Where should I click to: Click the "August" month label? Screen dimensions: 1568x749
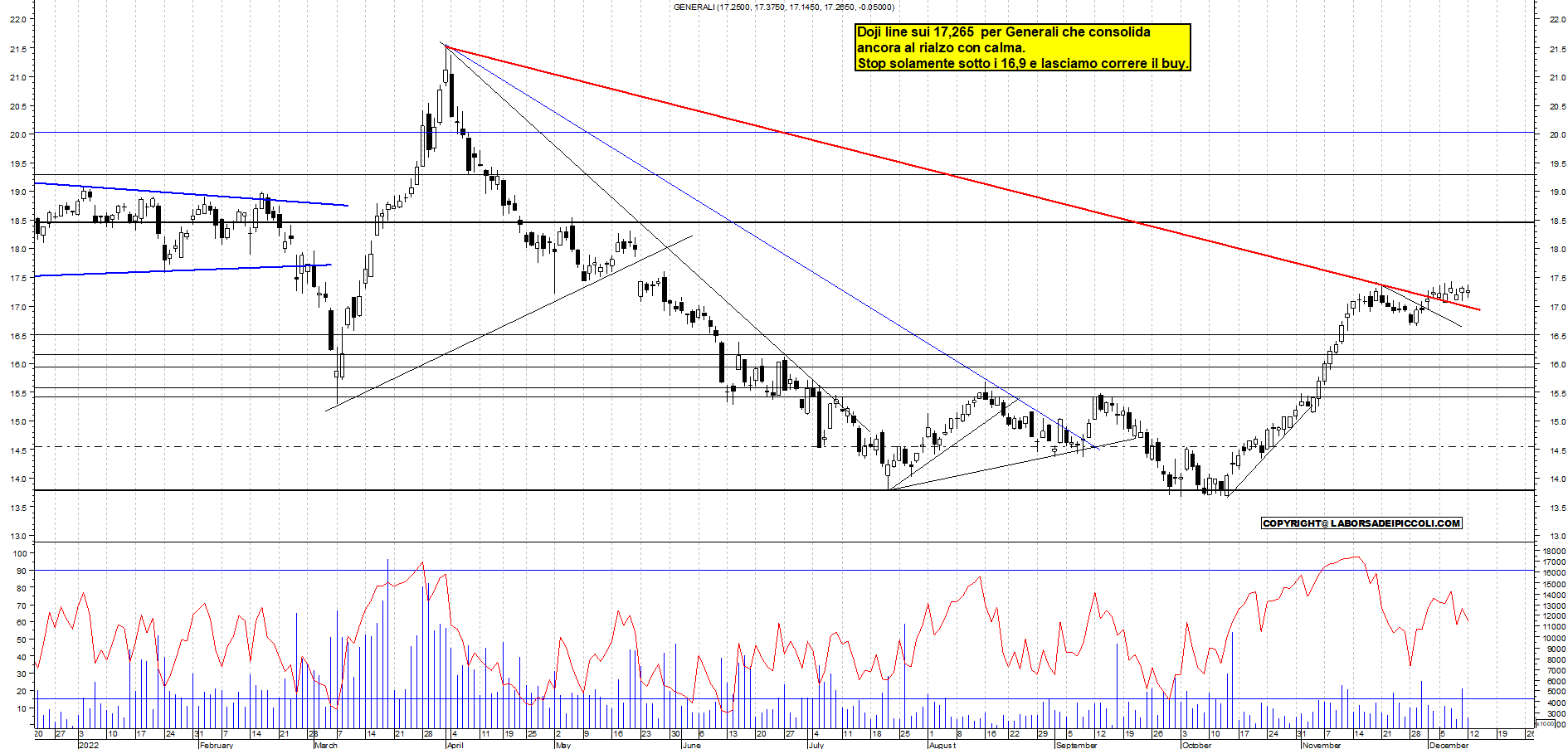coord(942,745)
